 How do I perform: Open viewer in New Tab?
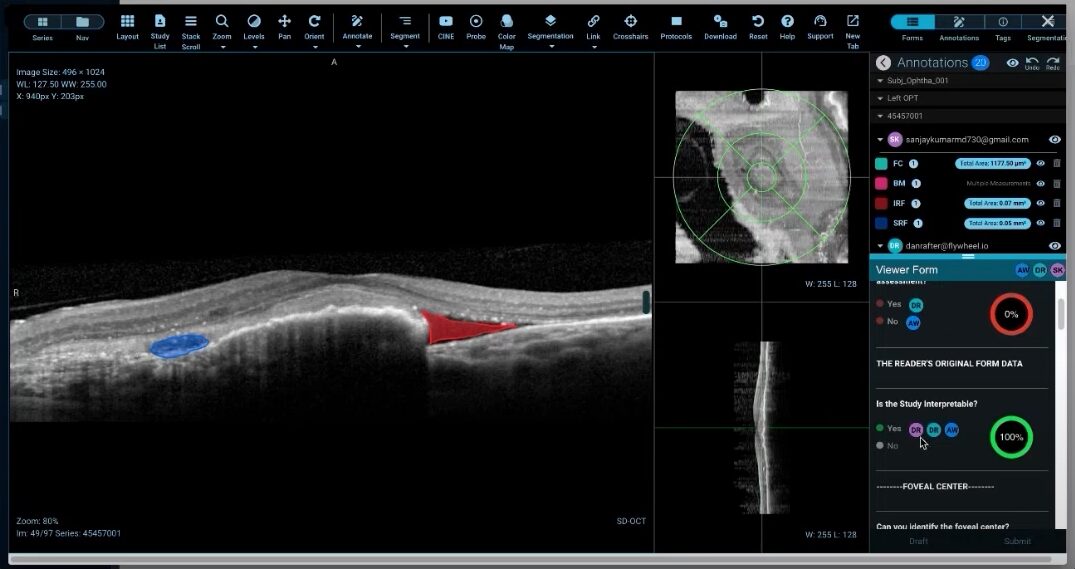[853, 31]
